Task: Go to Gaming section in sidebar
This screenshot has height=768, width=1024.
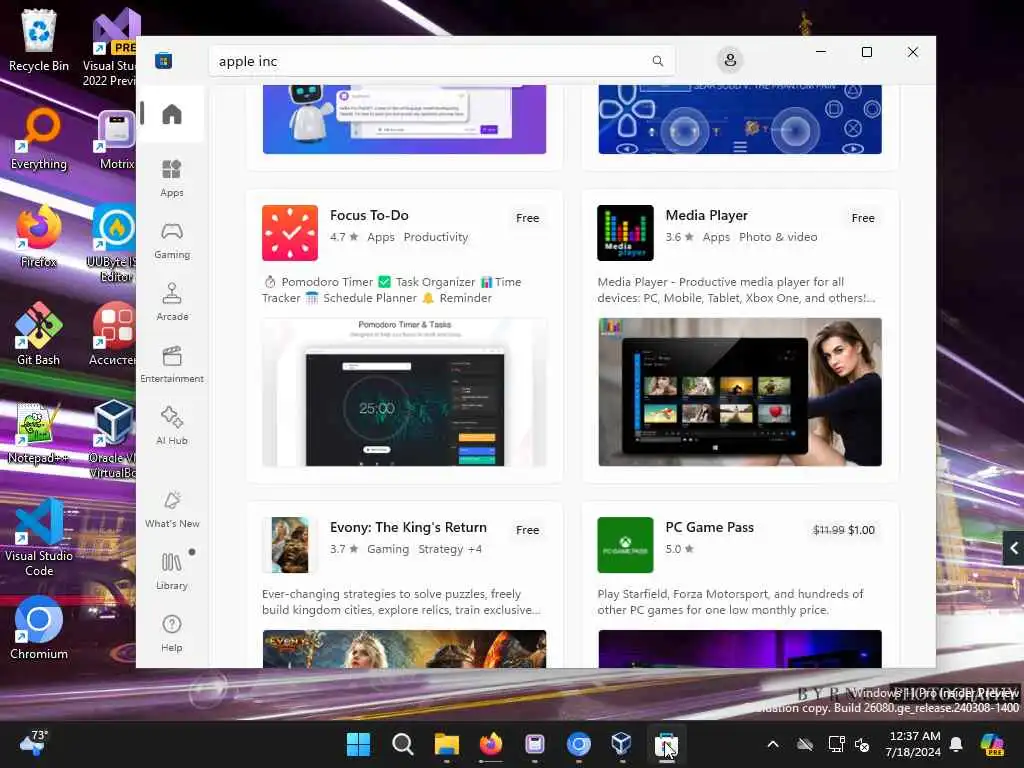Action: (172, 240)
